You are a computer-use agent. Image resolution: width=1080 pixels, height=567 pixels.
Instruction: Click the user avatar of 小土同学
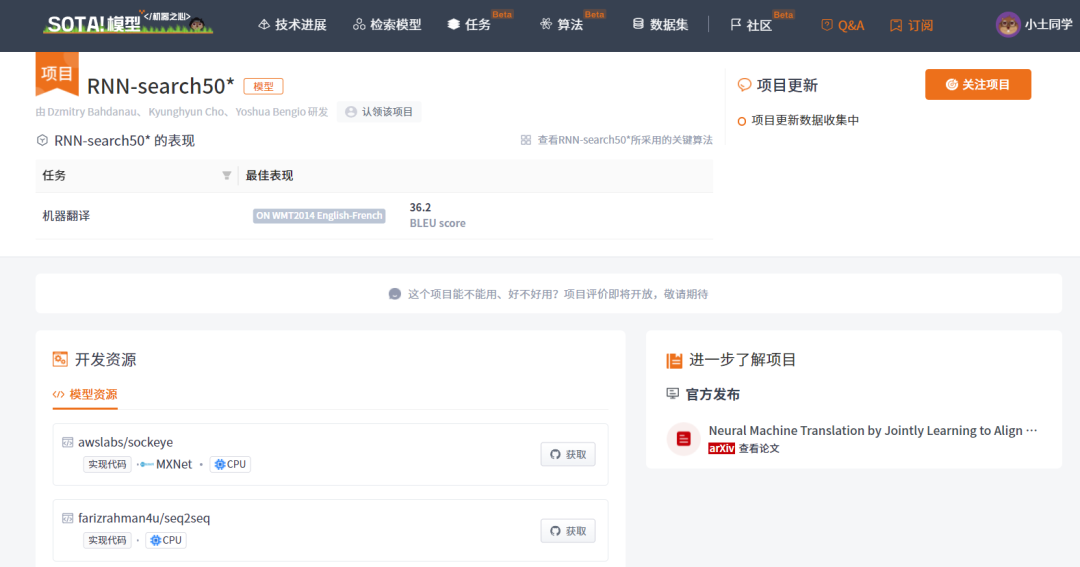(1008, 25)
